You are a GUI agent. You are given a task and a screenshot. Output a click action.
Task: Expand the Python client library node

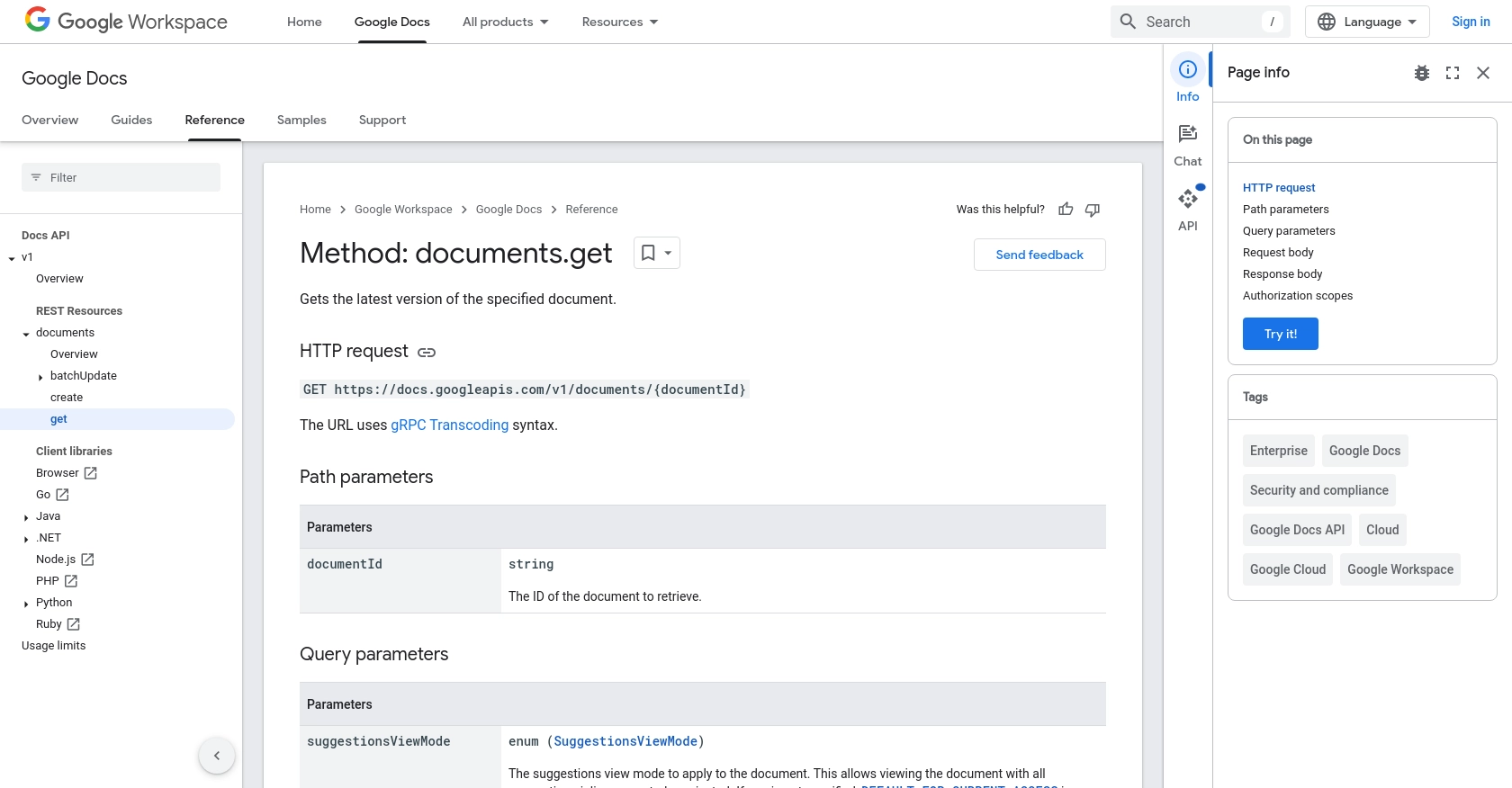point(26,604)
